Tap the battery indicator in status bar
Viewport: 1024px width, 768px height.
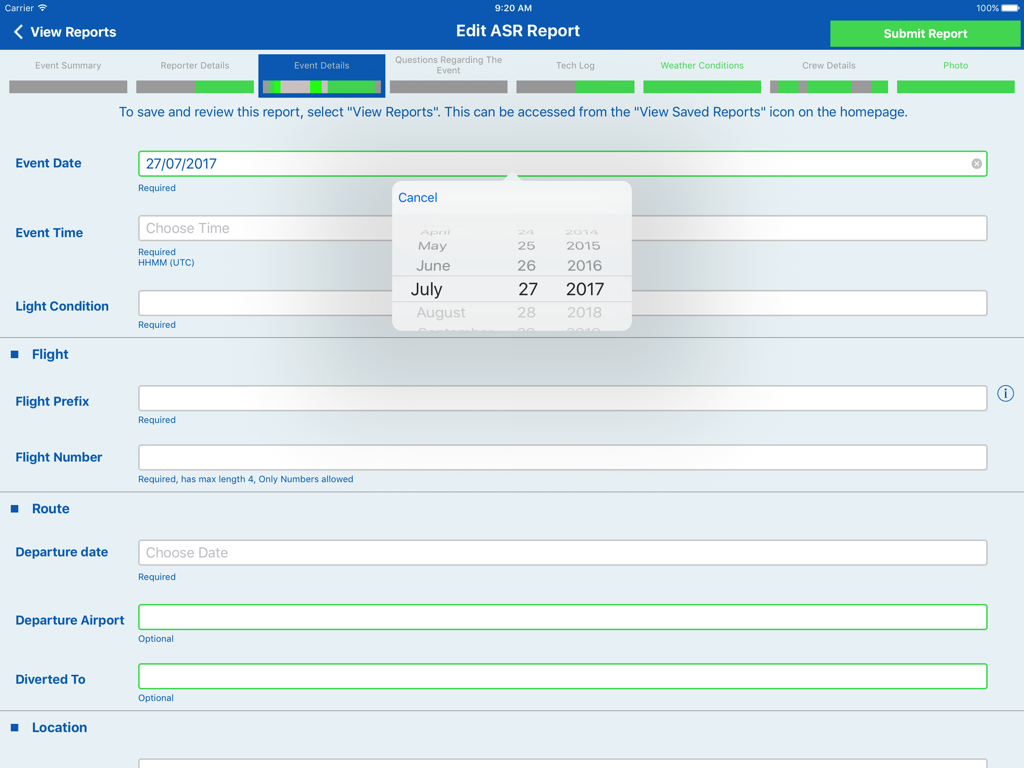click(1010, 8)
